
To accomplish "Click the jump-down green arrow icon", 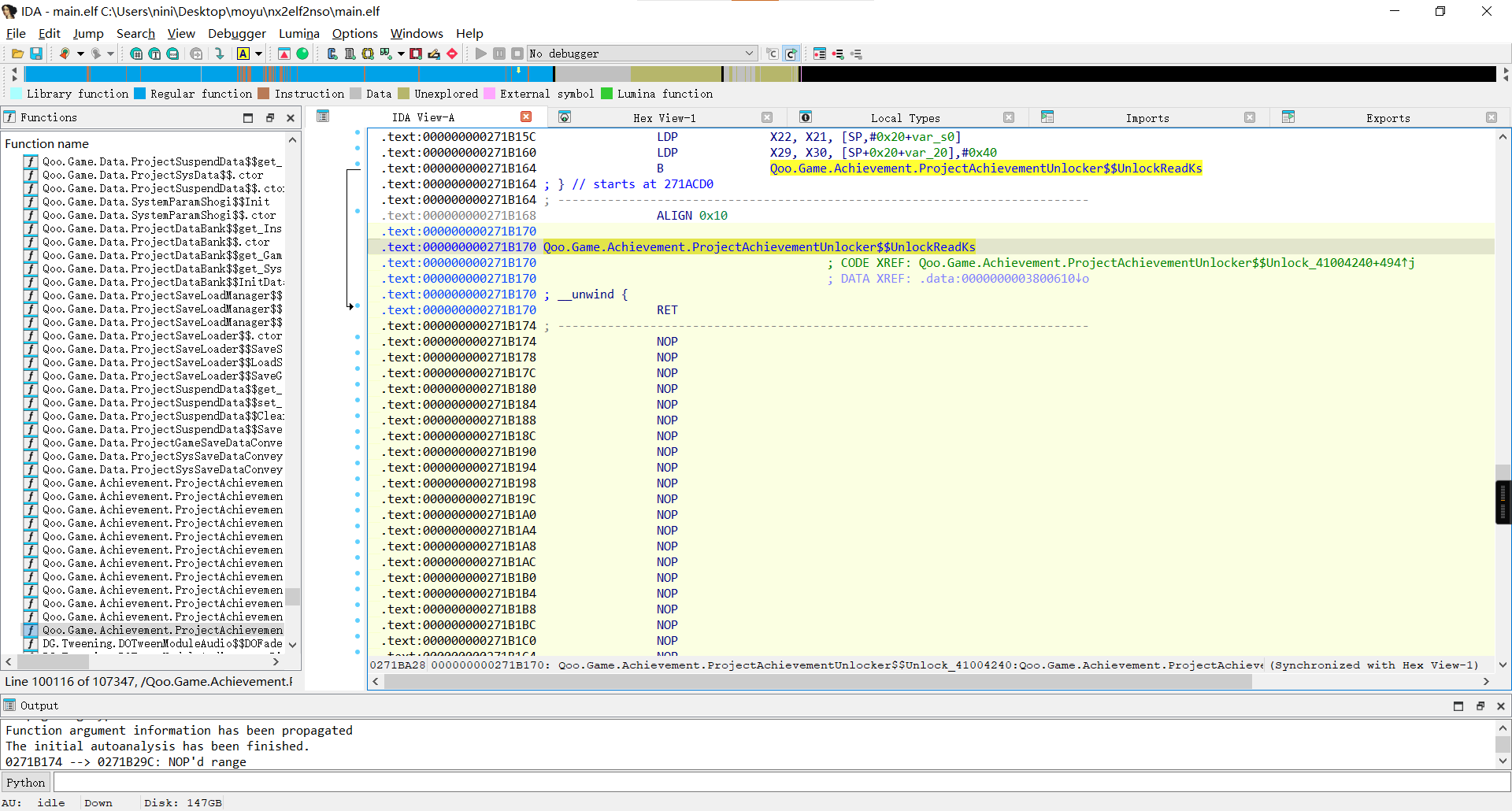I will [x=220, y=54].
